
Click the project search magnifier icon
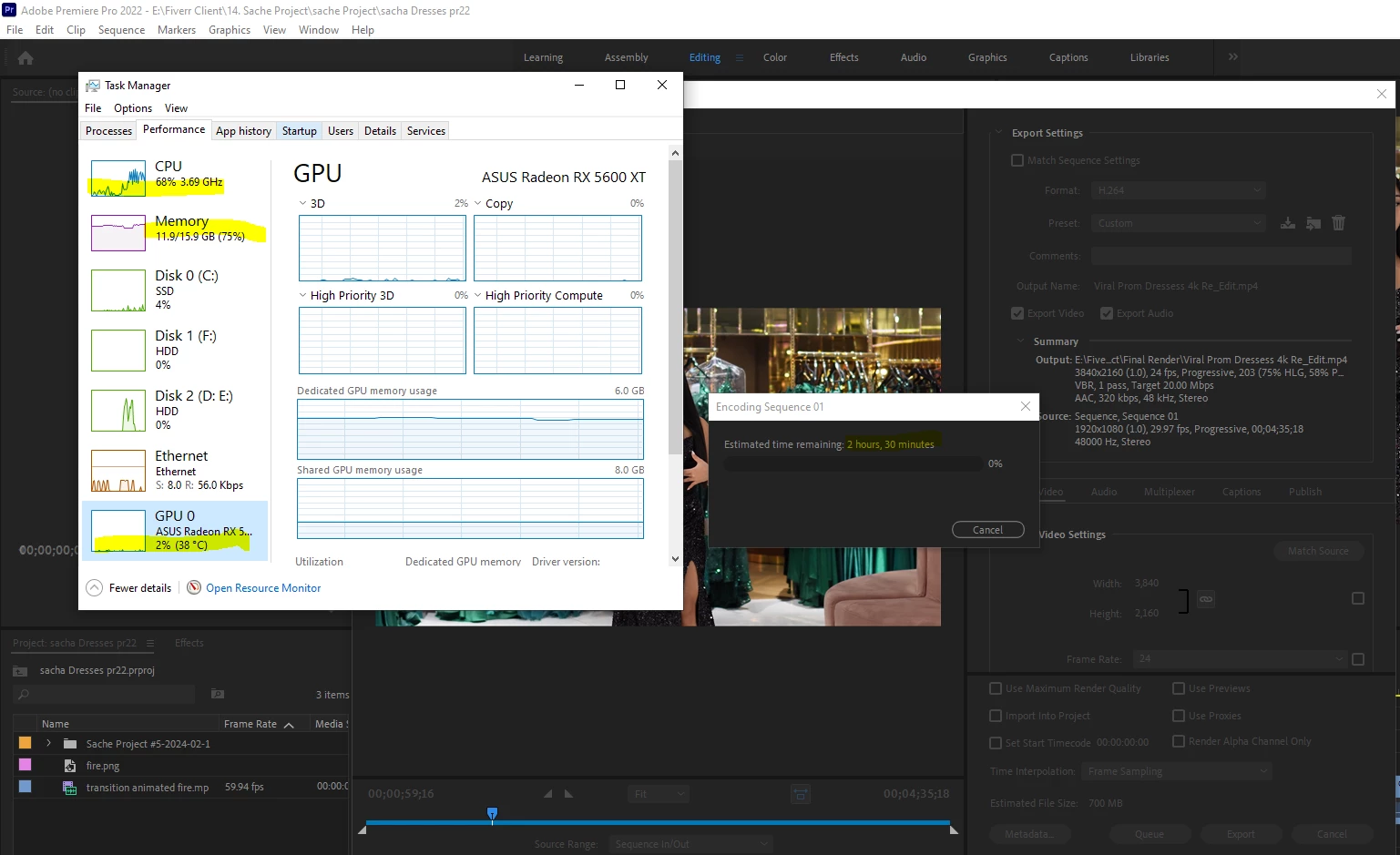click(x=24, y=695)
